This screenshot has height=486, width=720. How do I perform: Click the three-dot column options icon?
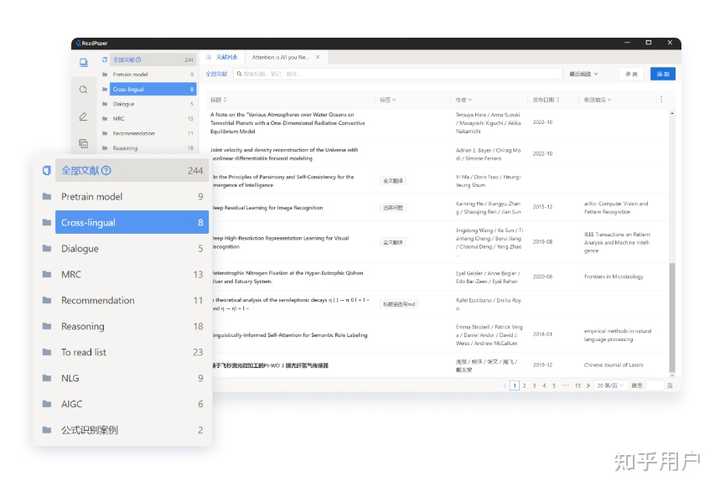(x=661, y=100)
